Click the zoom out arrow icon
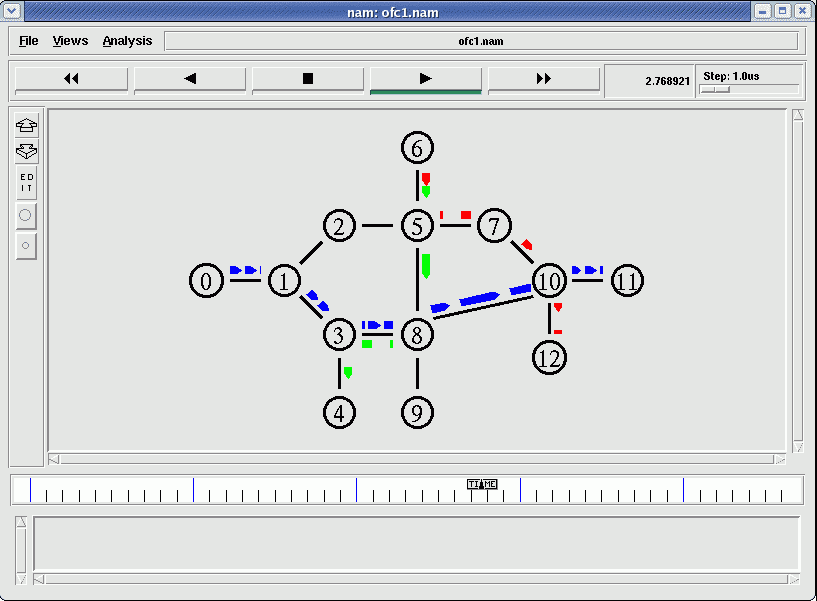 [26, 152]
